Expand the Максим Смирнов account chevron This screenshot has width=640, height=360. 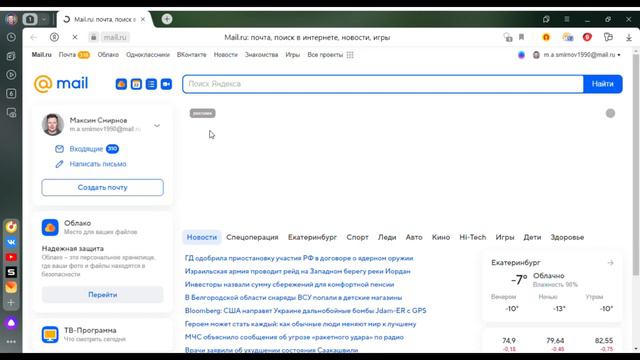[x=157, y=126]
